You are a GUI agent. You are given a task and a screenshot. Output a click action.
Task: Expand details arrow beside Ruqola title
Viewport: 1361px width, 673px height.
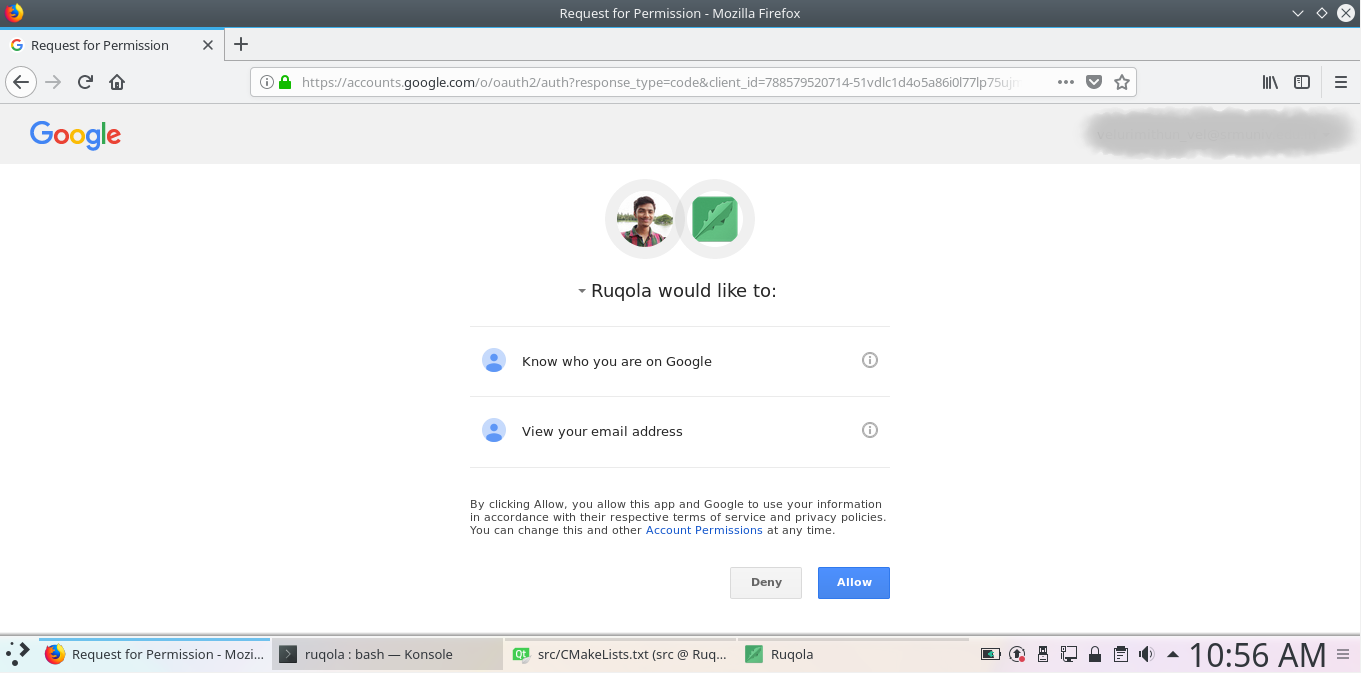click(x=581, y=292)
